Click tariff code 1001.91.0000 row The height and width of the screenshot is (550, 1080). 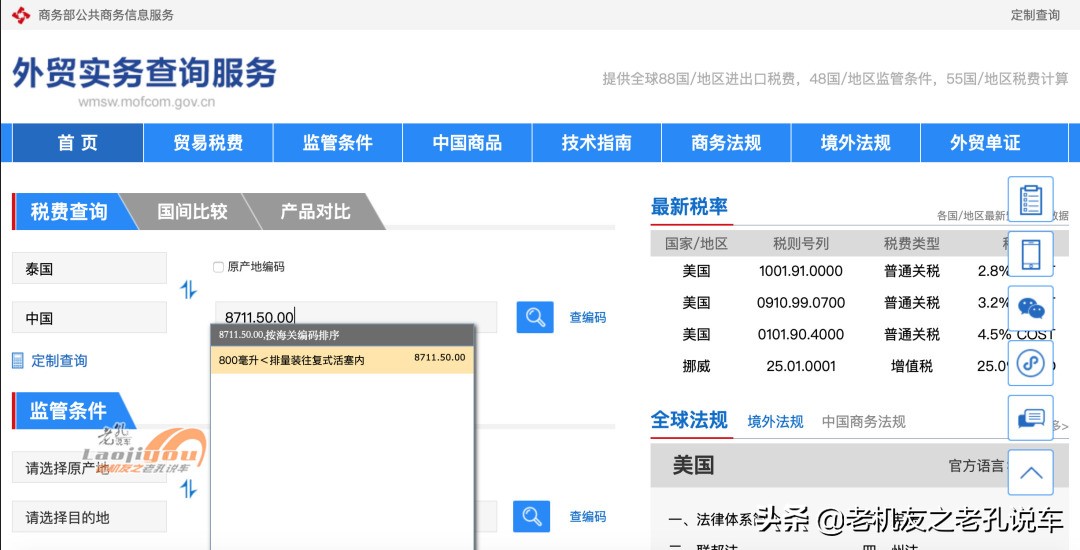[800, 271]
